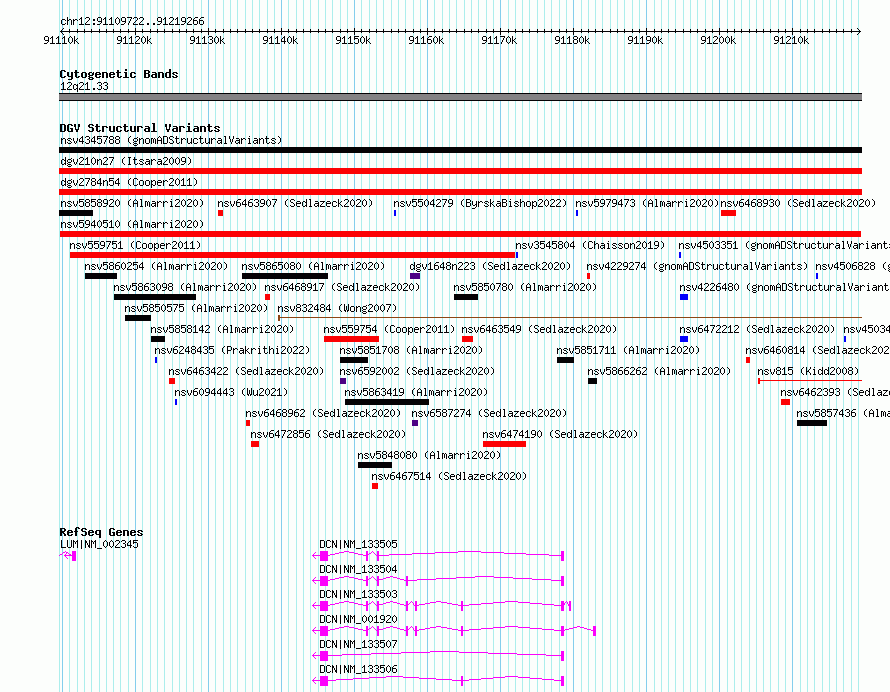Image resolution: width=890 pixels, height=692 pixels.
Task: Click nsv6463907 (Sedlazeck2020) variant label
Action: (295, 203)
